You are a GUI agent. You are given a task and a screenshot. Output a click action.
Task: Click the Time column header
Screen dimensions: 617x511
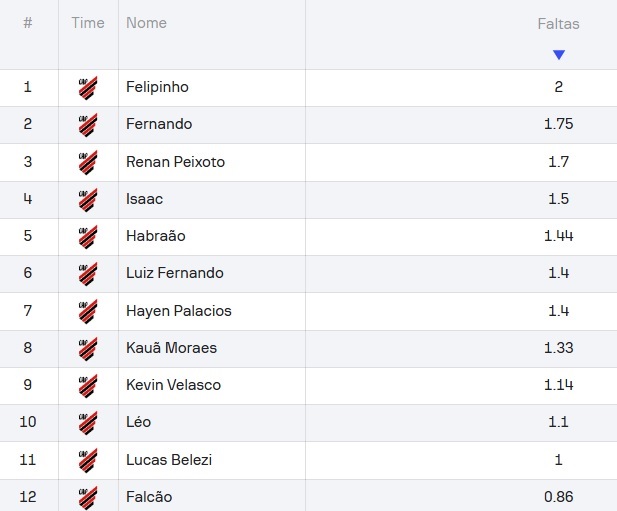tap(88, 23)
